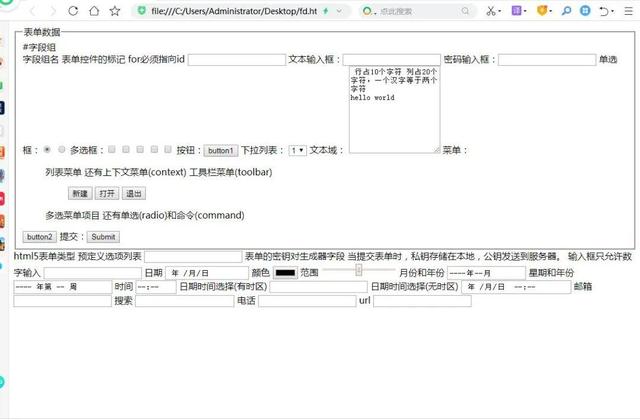Image resolution: width=640 pixels, height=420 pixels.
Task: Open the 下拉列表 select showing 1
Action: click(297, 150)
